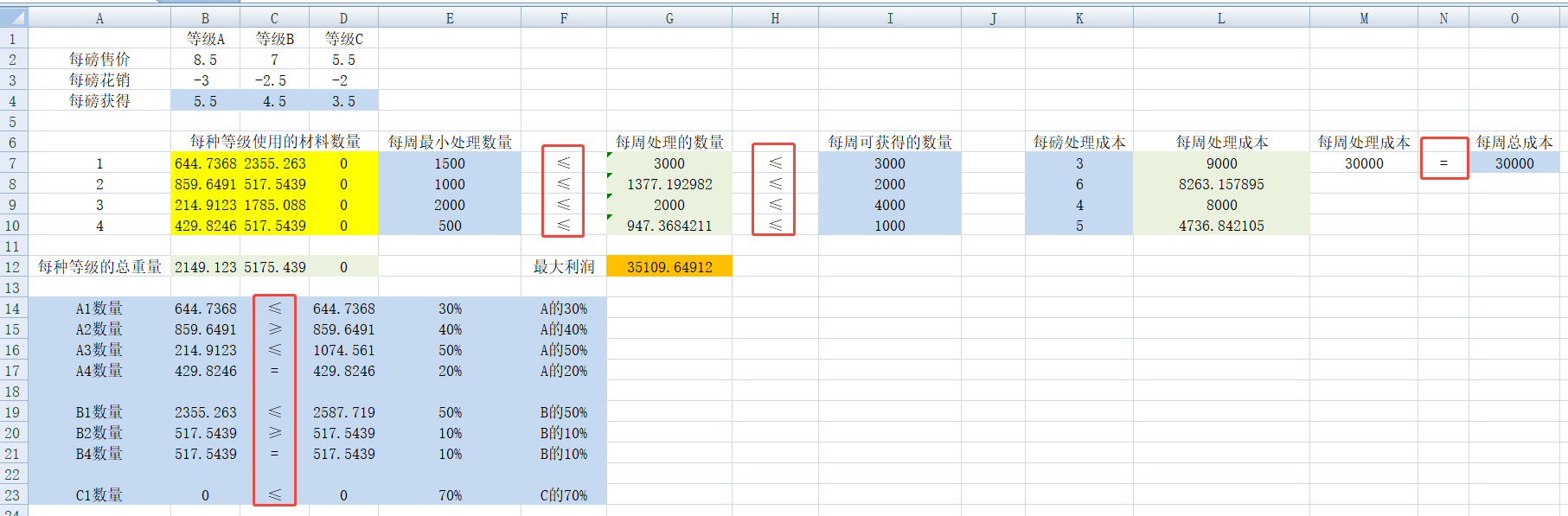Click the cell with value 3.5
The image size is (1568, 516).
tap(344, 101)
